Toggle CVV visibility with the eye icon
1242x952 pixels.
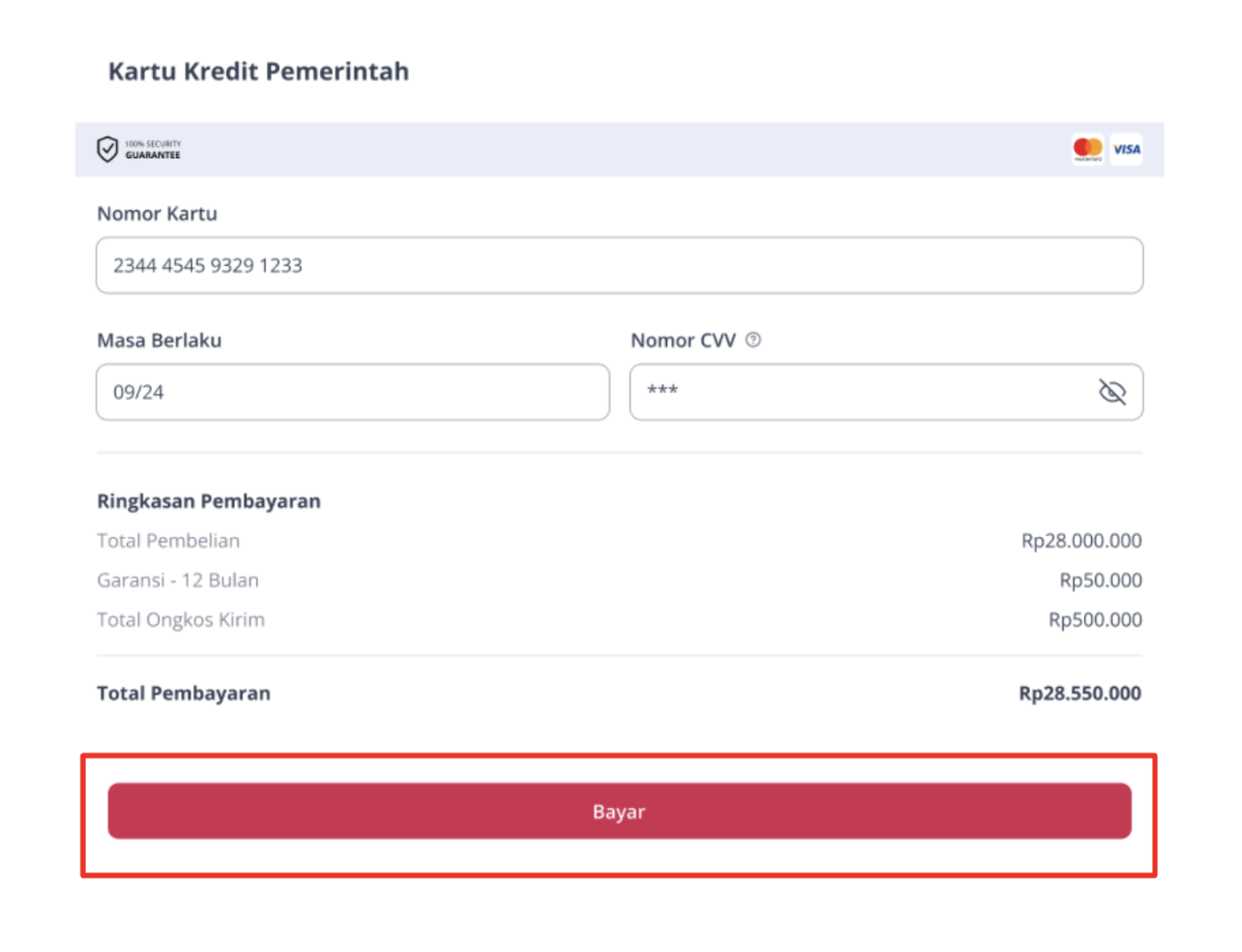pyautogui.click(x=1112, y=391)
